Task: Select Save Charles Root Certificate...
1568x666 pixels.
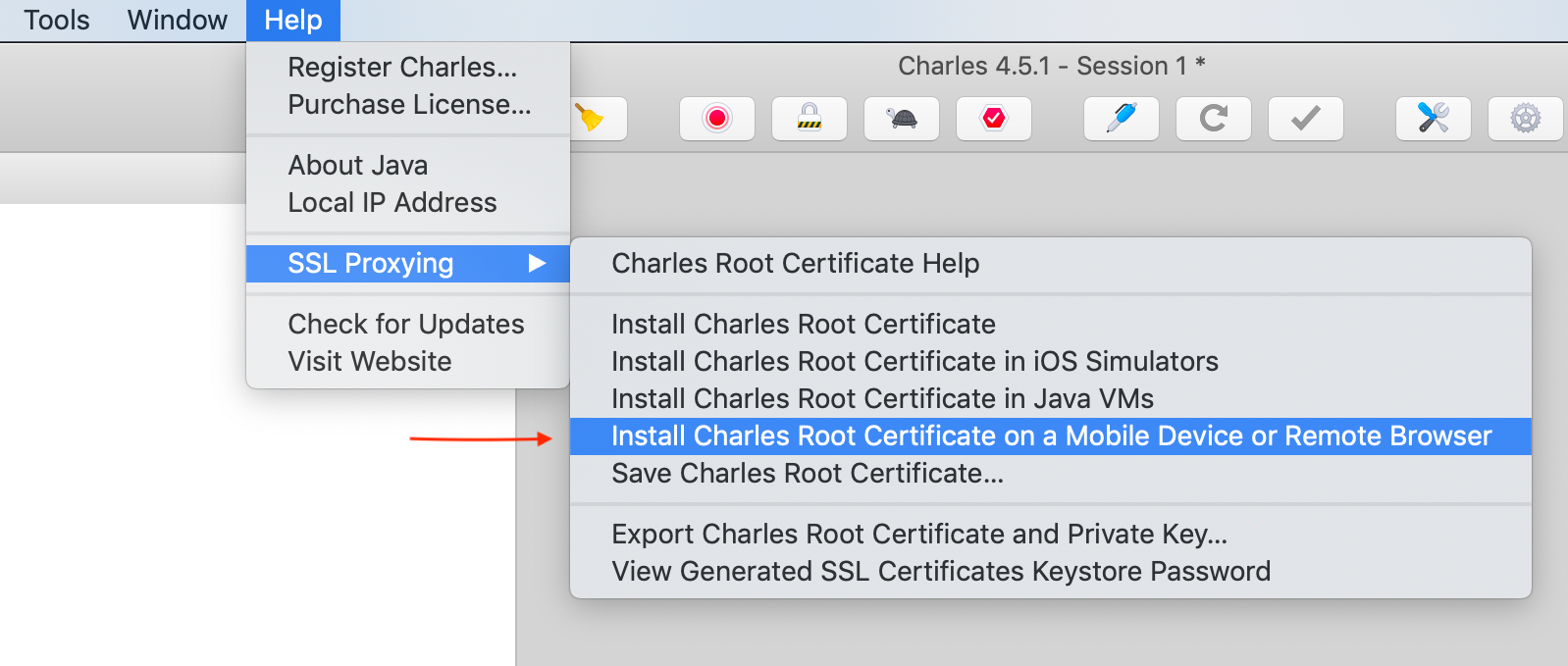Action: pos(1051,473)
